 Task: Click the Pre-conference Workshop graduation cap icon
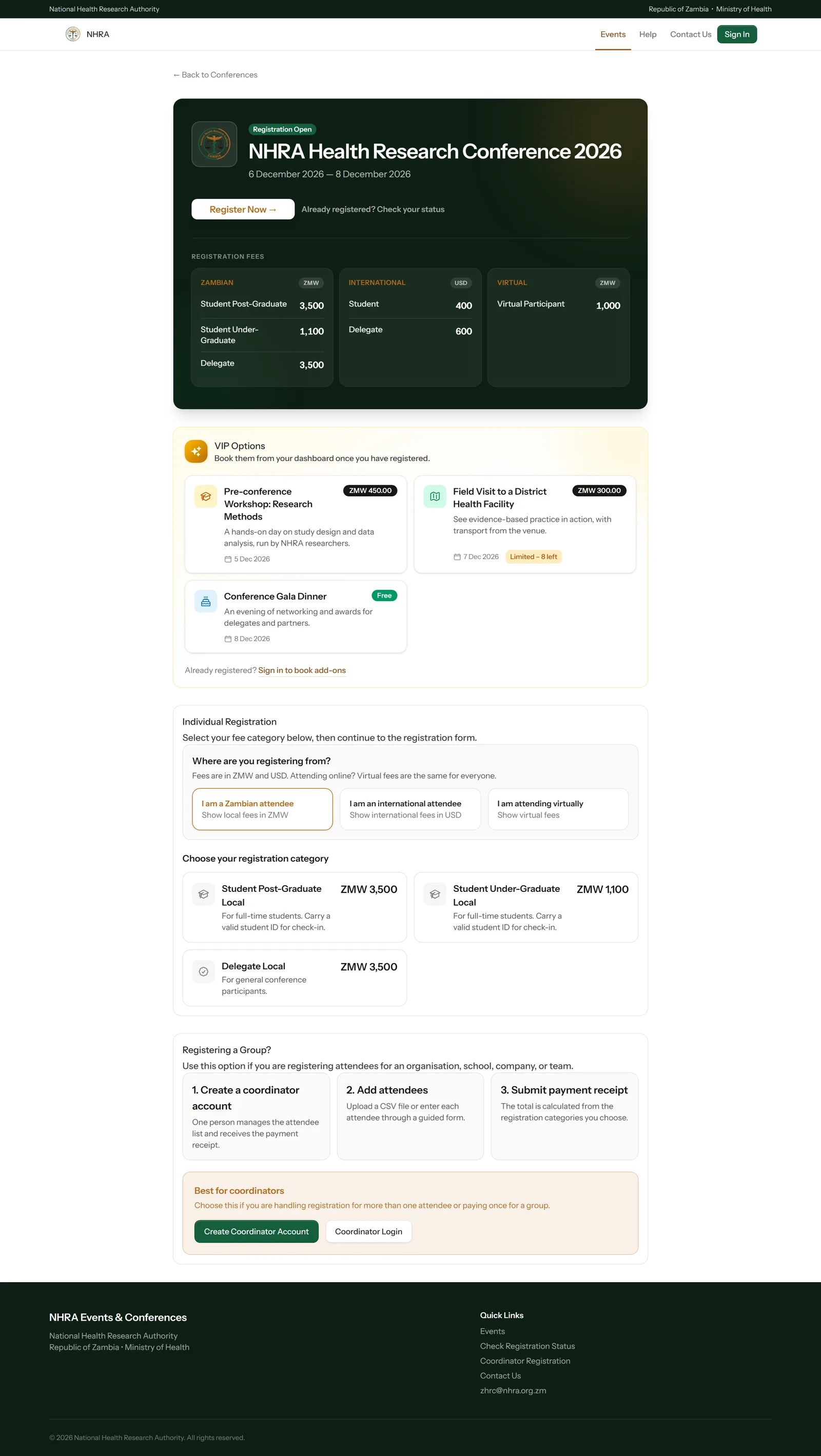(x=206, y=497)
